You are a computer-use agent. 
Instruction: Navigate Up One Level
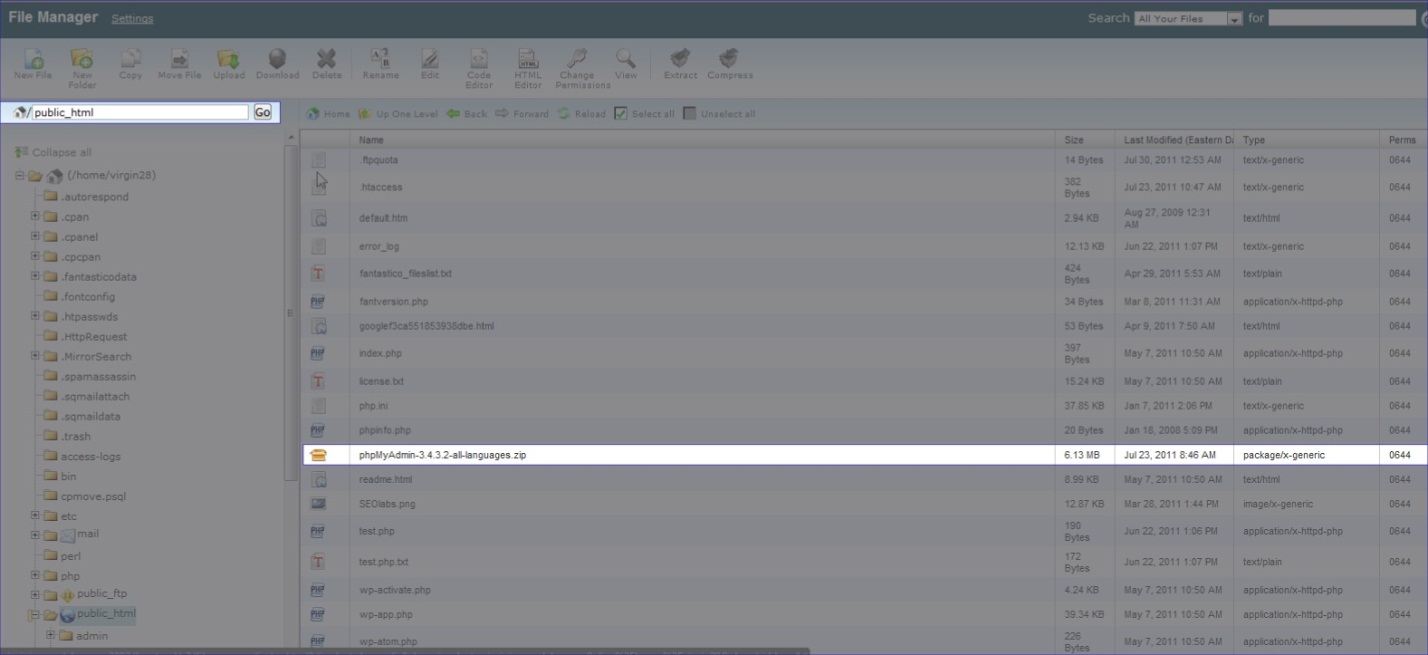(397, 114)
